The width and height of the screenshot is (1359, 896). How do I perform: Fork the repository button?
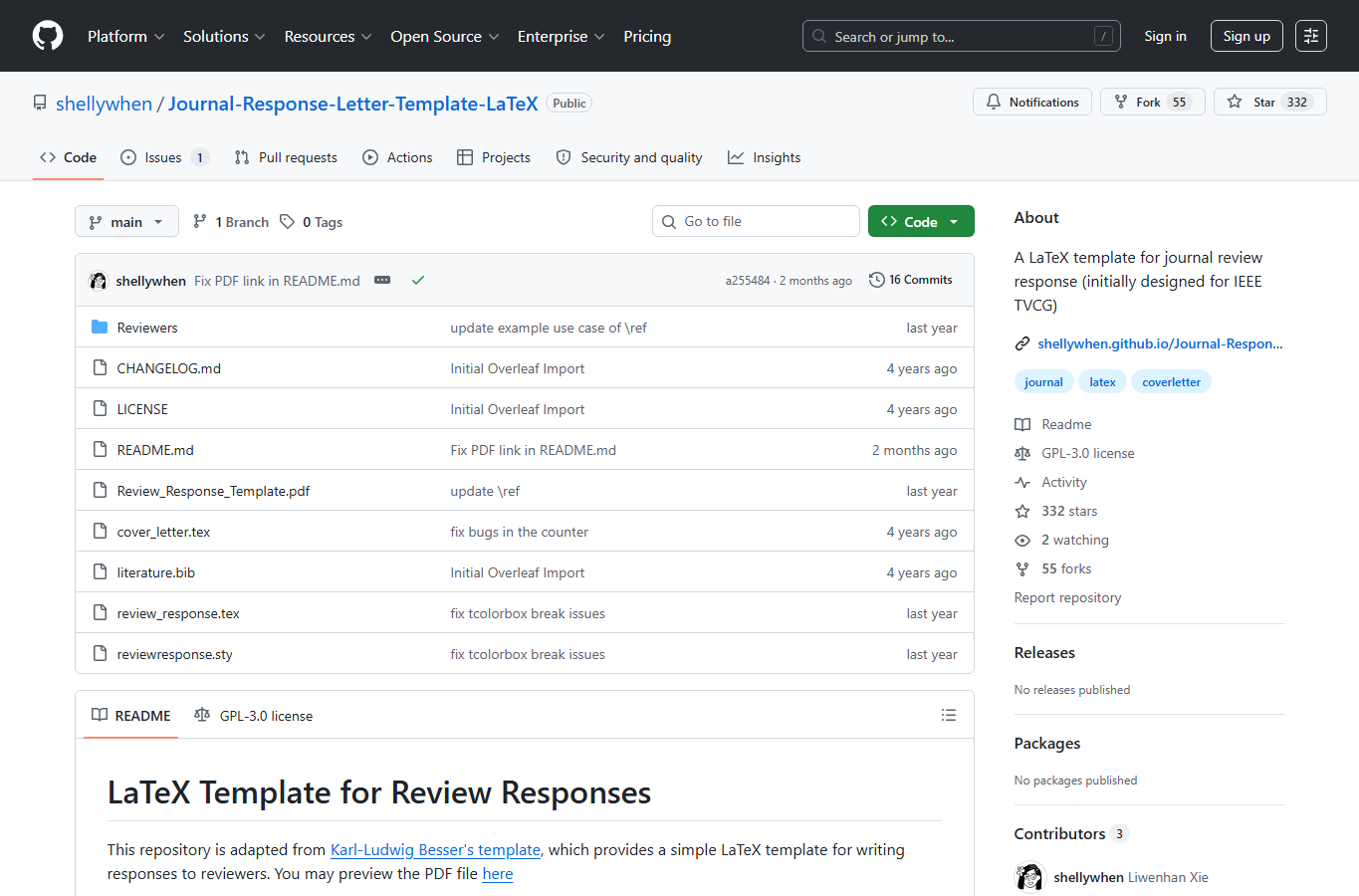(x=1152, y=102)
